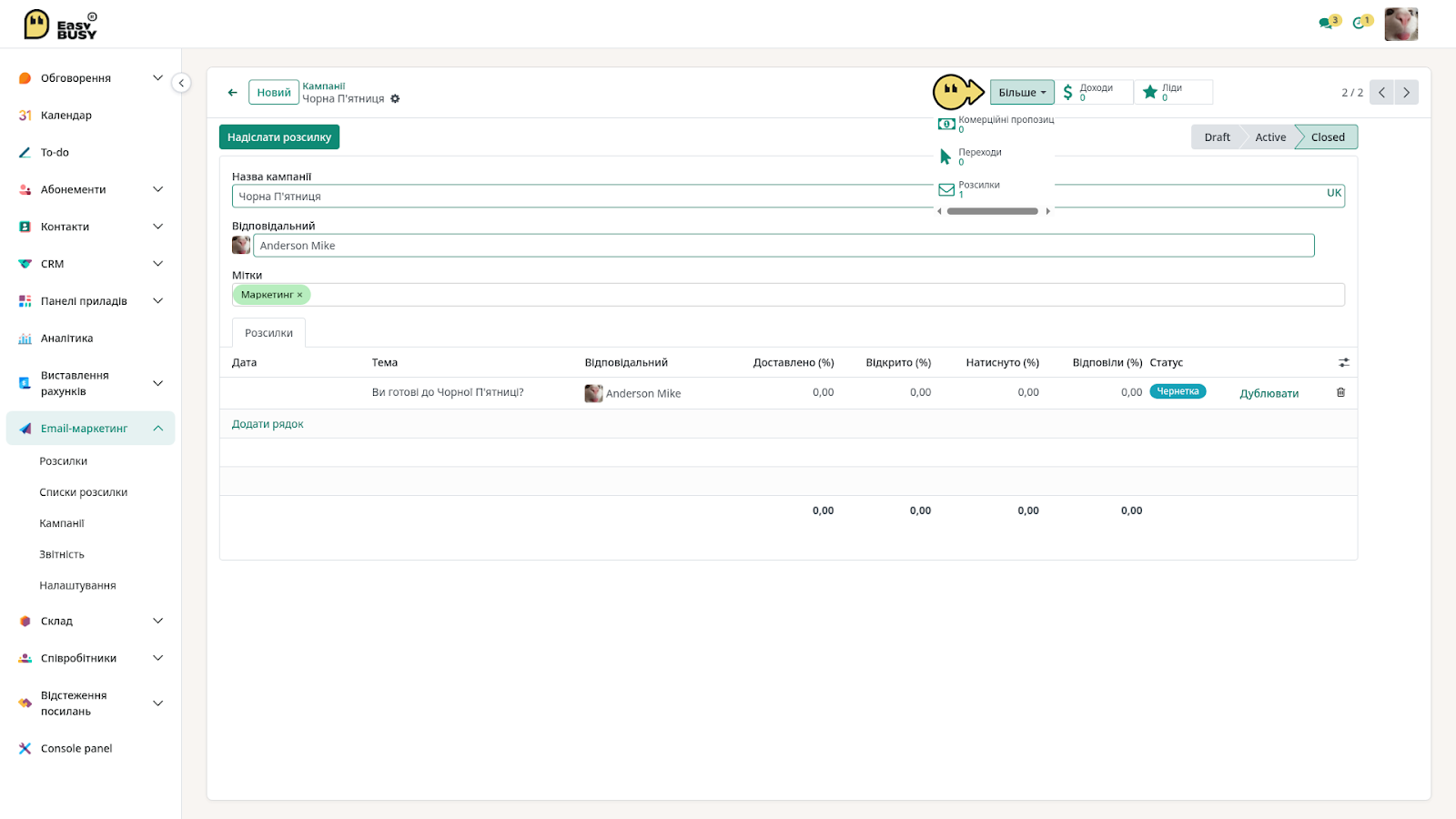This screenshot has height=819, width=1456.
Task: Sort by Статус column header
Action: click(1166, 362)
